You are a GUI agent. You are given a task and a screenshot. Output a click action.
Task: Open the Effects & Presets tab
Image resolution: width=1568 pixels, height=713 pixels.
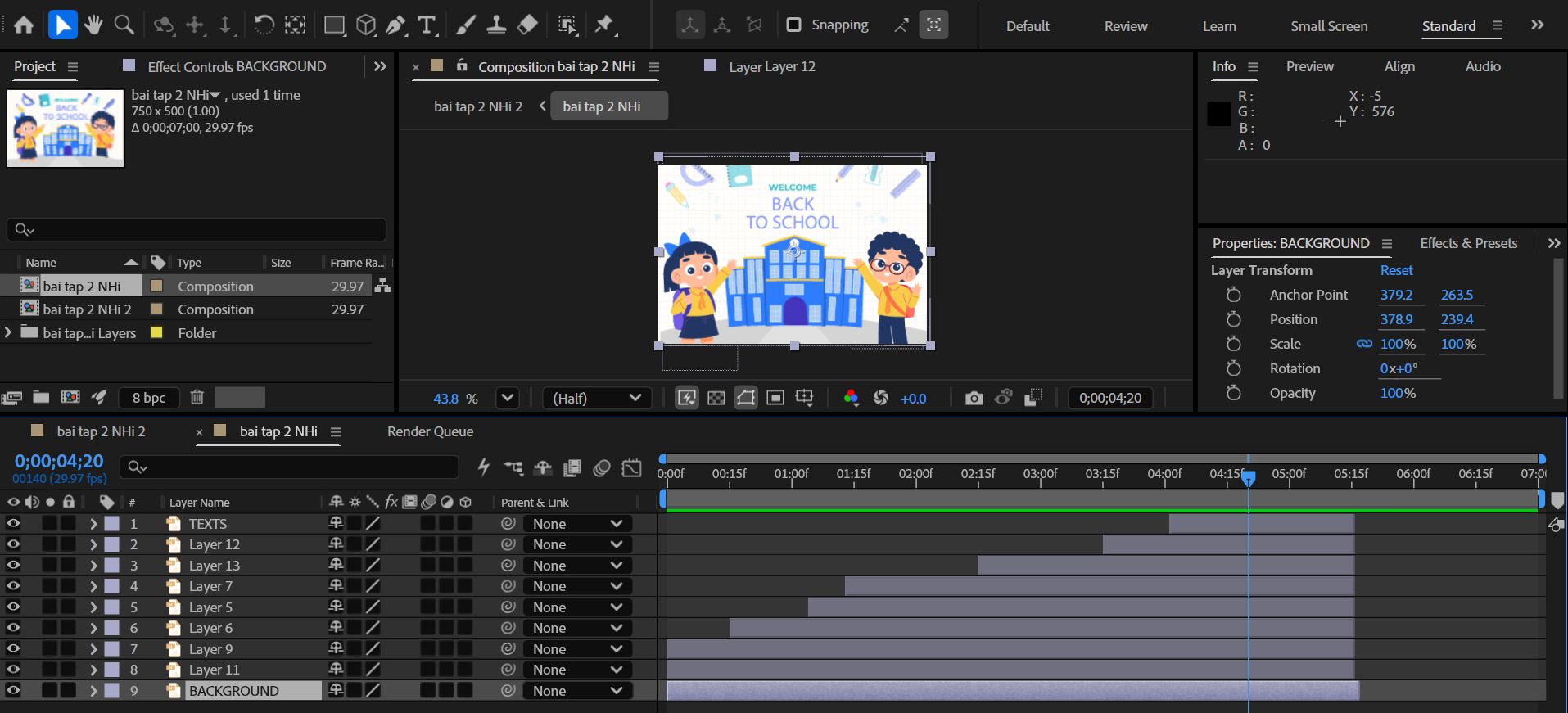pos(1469,243)
